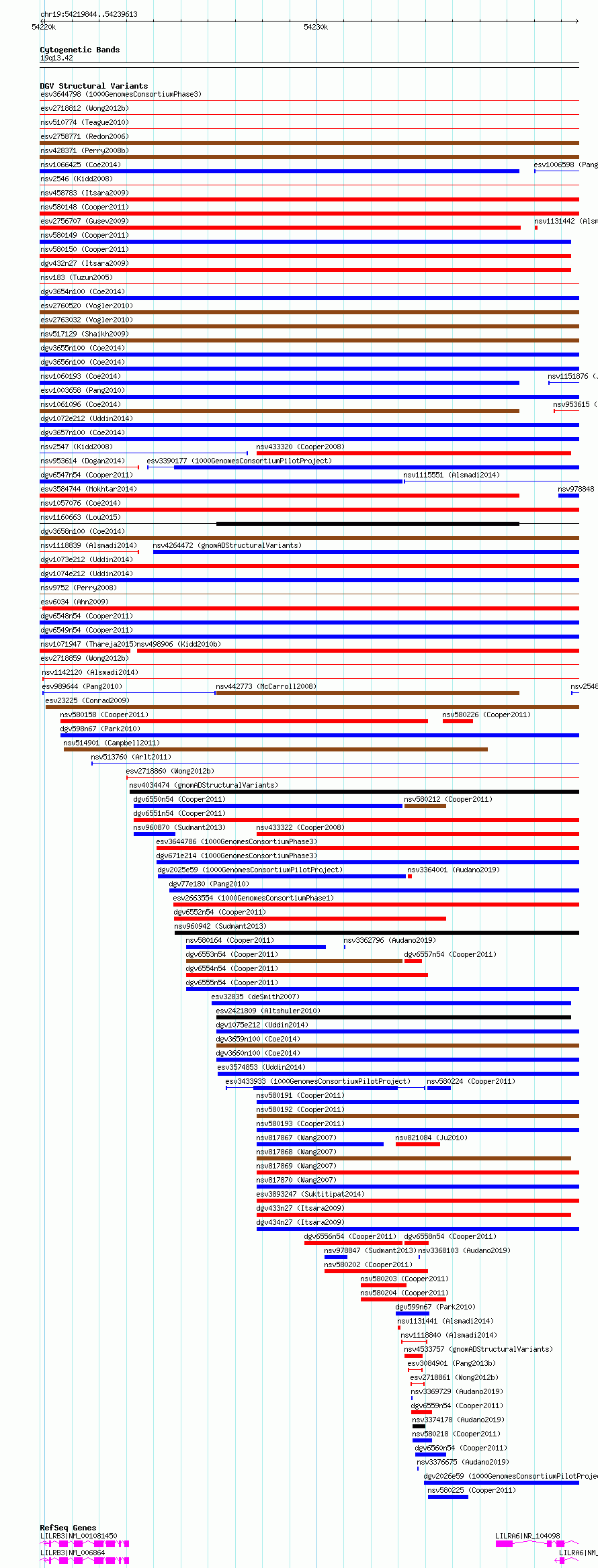Click the dgv3654n100 (Coe2014) label
Screen dimensions: 598x1568
83,291
